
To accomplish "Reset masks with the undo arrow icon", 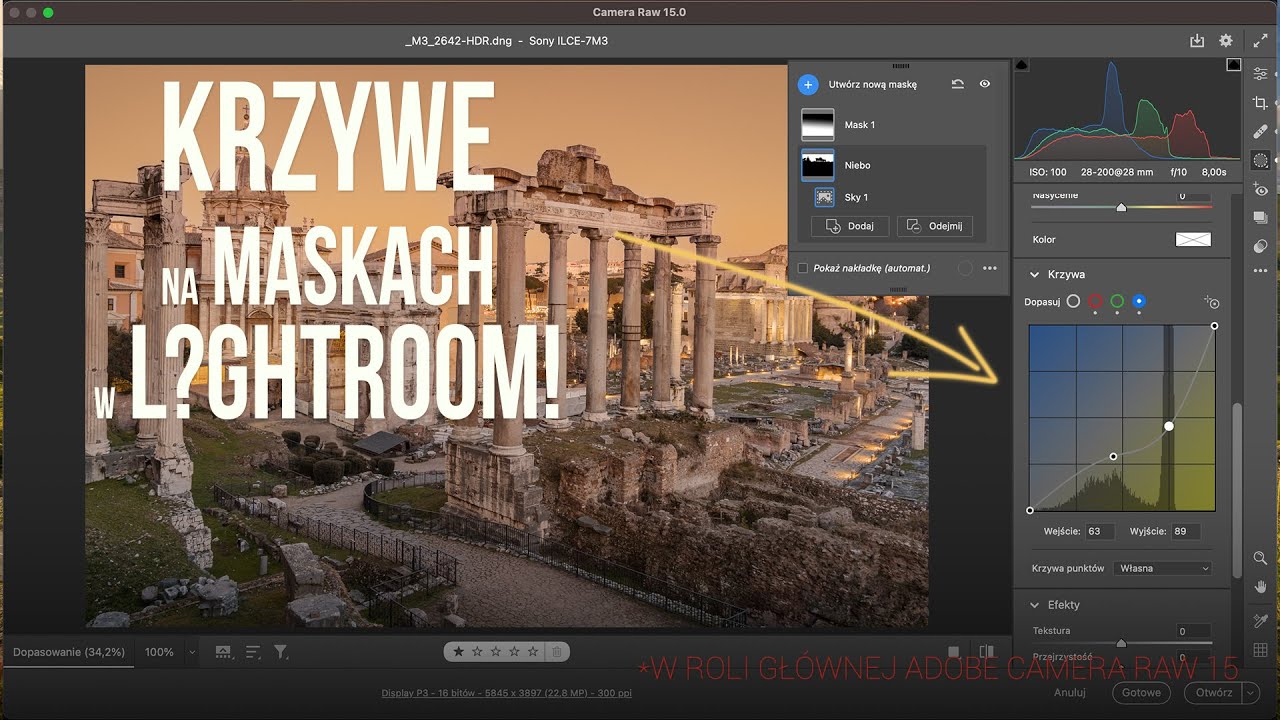I will tap(957, 85).
